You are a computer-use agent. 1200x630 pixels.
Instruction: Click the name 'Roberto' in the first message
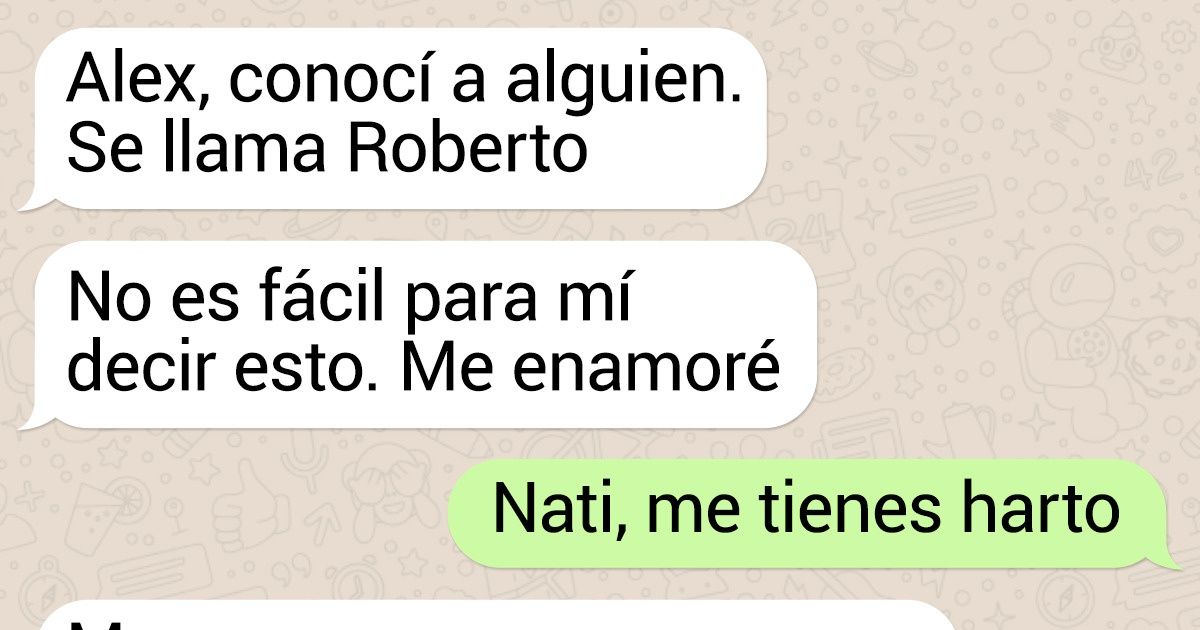tap(466, 150)
